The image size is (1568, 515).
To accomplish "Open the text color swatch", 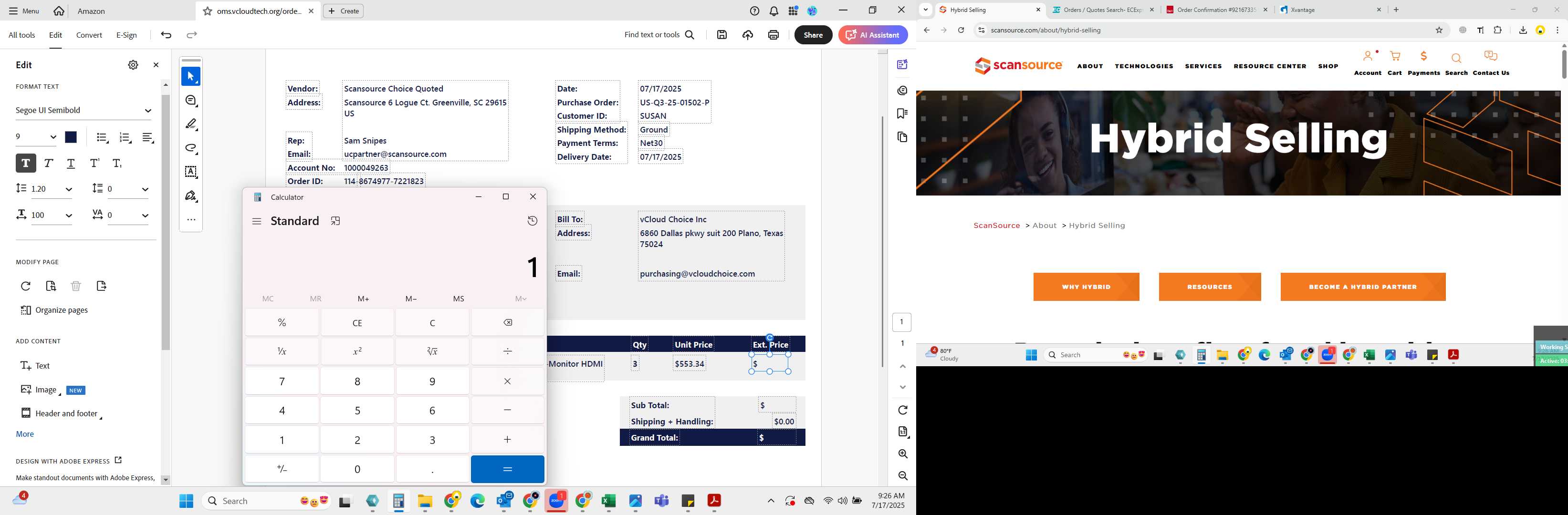I will click(71, 137).
